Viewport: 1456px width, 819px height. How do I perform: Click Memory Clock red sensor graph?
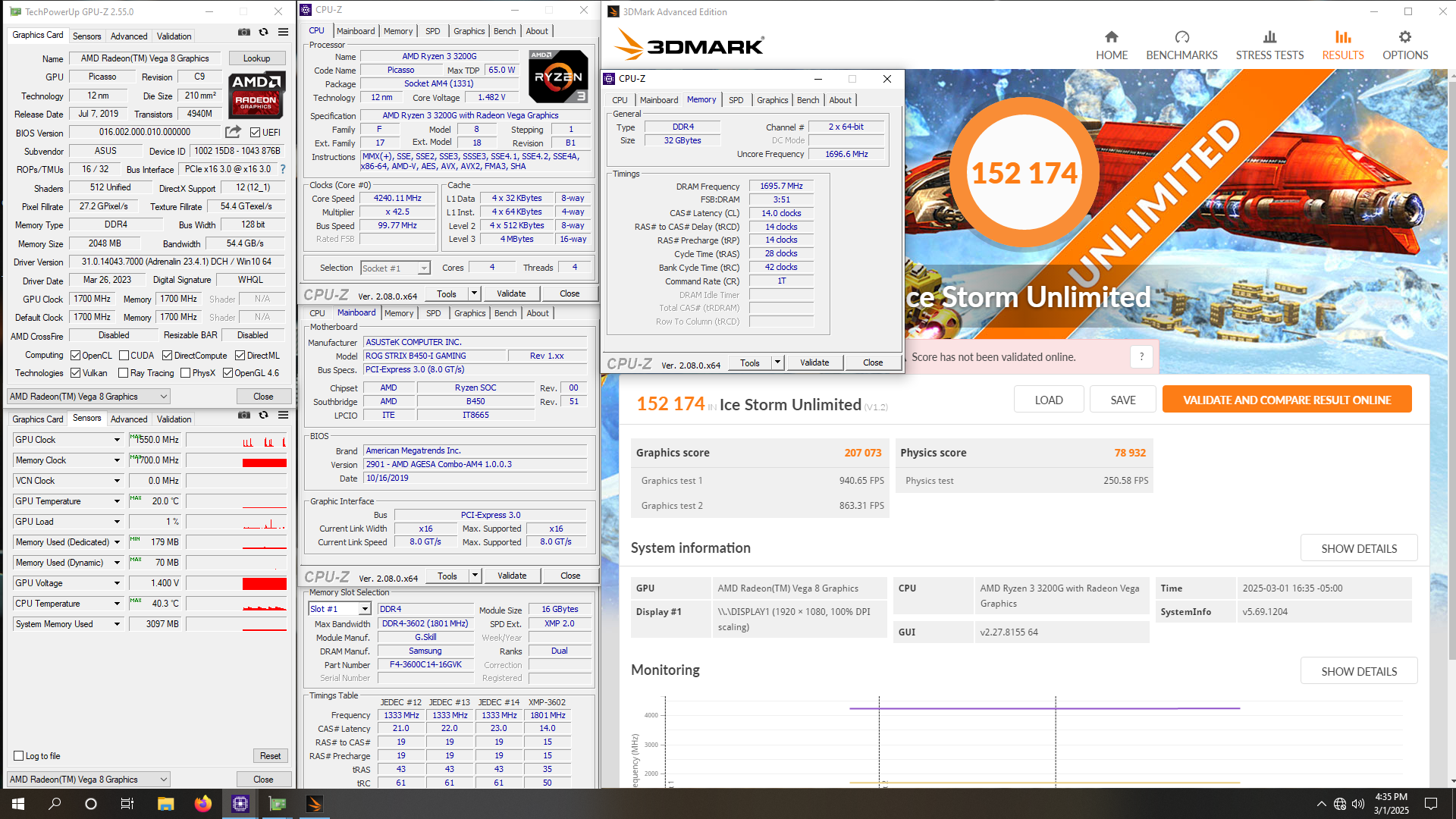(x=264, y=463)
